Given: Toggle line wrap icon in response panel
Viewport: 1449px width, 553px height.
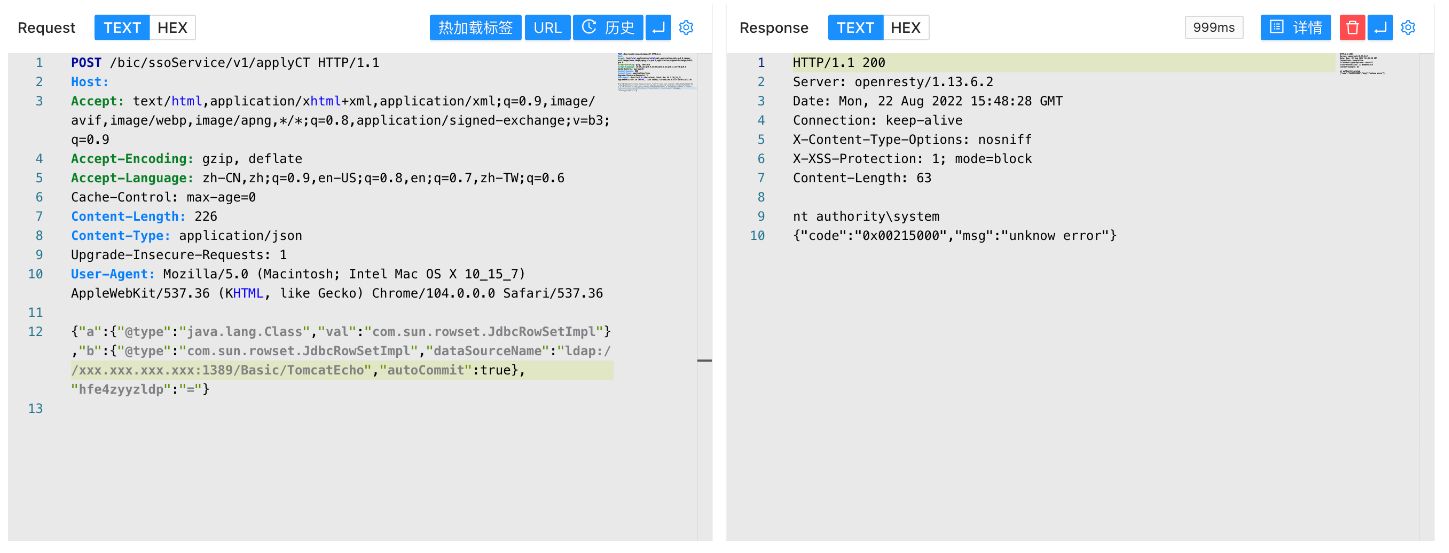Looking at the screenshot, I should point(1380,28).
